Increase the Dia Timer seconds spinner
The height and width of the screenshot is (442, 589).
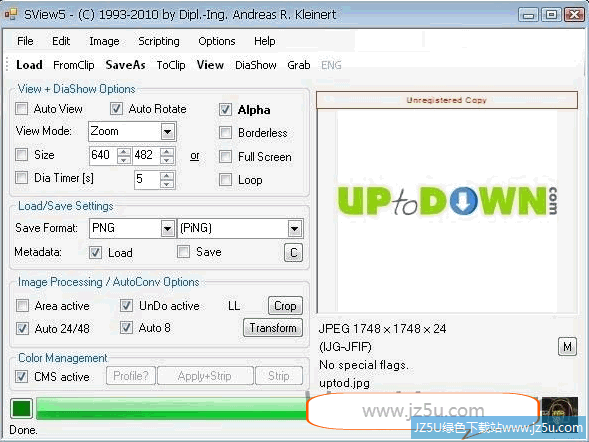coord(166,175)
